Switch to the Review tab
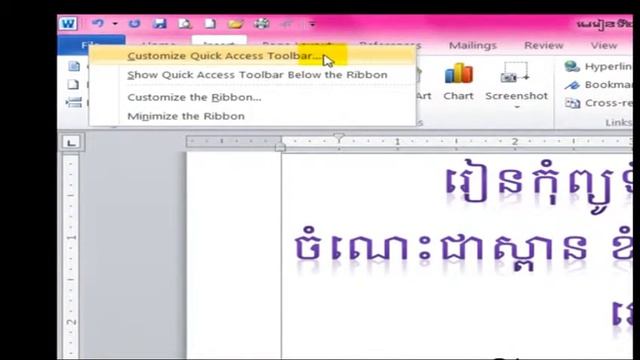This screenshot has width=640, height=360. pyautogui.click(x=544, y=45)
